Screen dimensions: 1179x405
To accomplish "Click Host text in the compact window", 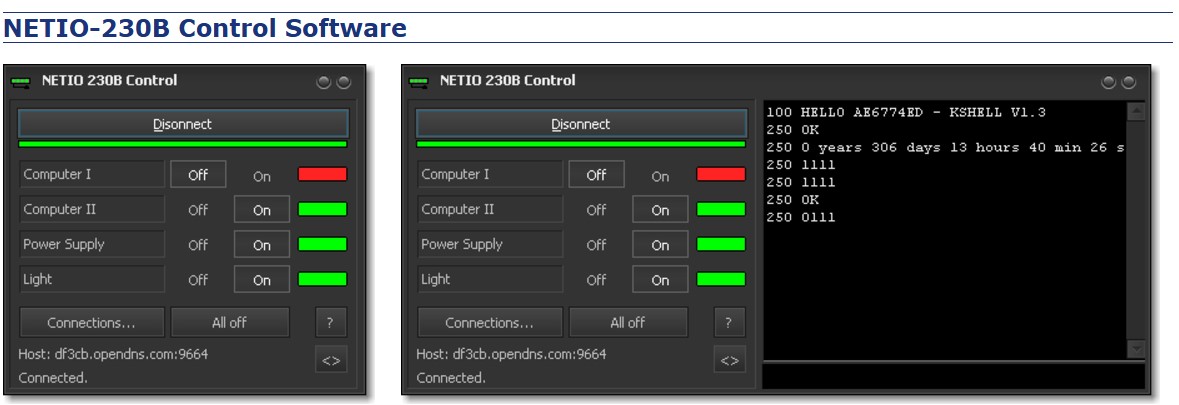I will coord(113,354).
